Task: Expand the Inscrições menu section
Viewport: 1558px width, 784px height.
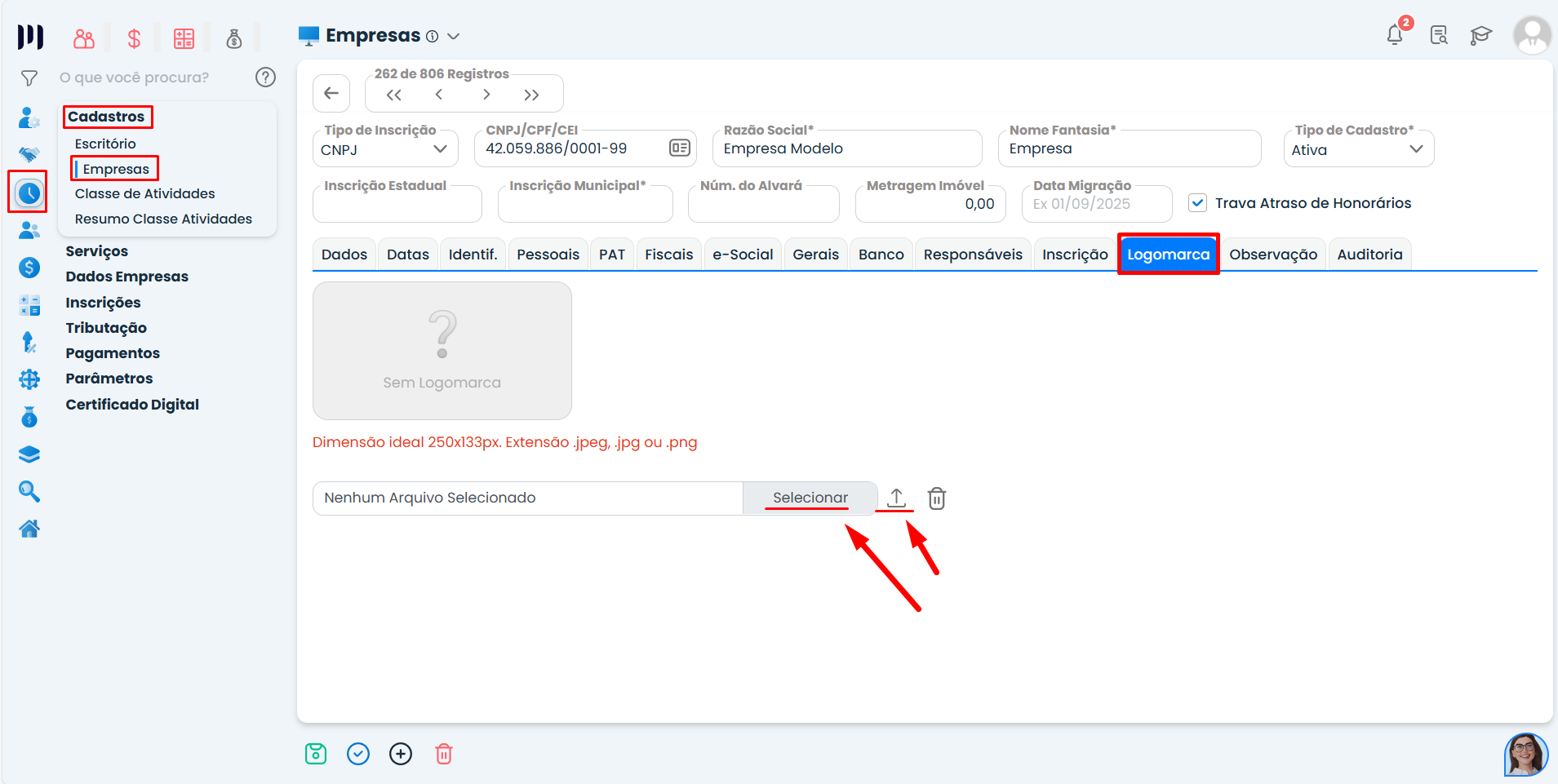Action: point(104,303)
